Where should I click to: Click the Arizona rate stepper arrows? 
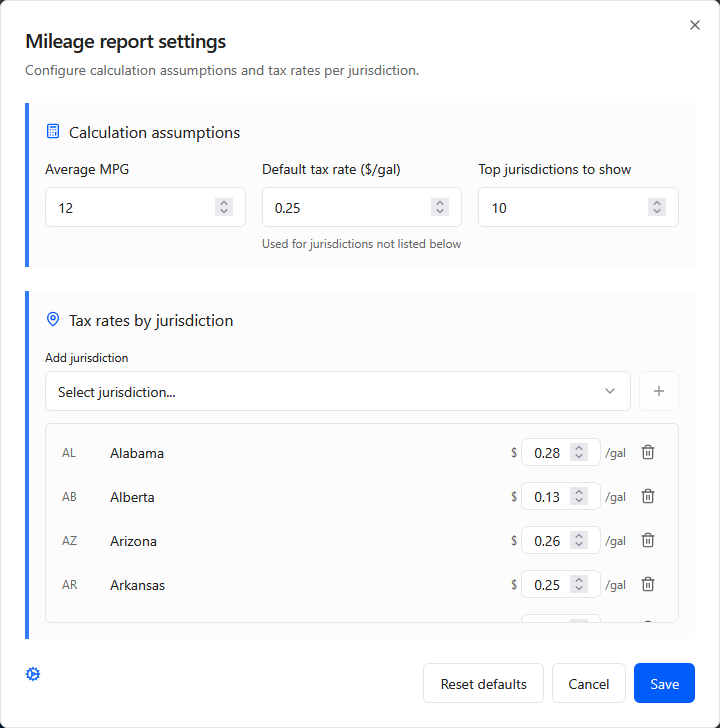[579, 540]
